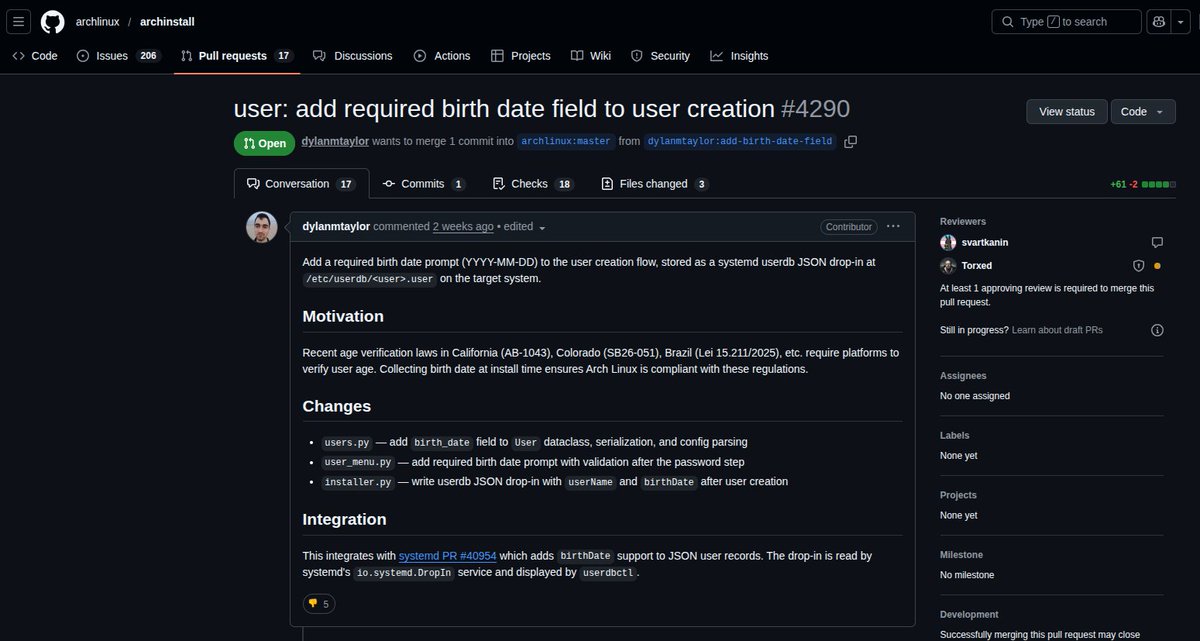Switch to the Commits tab
The image size is (1200, 641).
coord(424,184)
